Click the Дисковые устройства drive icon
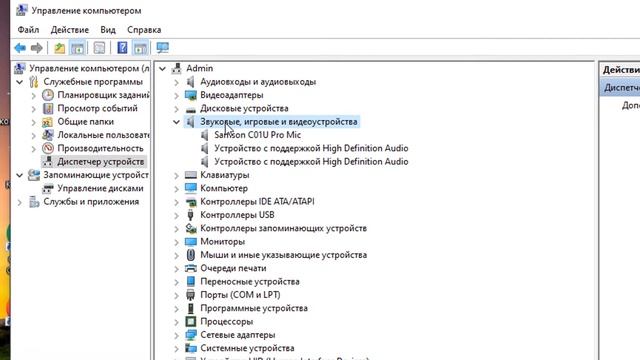This screenshot has height=360, width=640. pos(191,109)
